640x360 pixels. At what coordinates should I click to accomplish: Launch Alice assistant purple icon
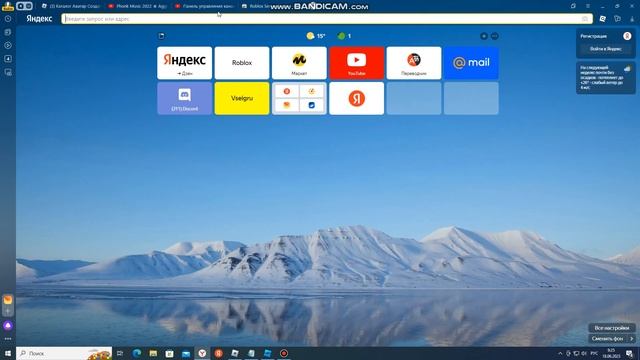click(x=8, y=326)
